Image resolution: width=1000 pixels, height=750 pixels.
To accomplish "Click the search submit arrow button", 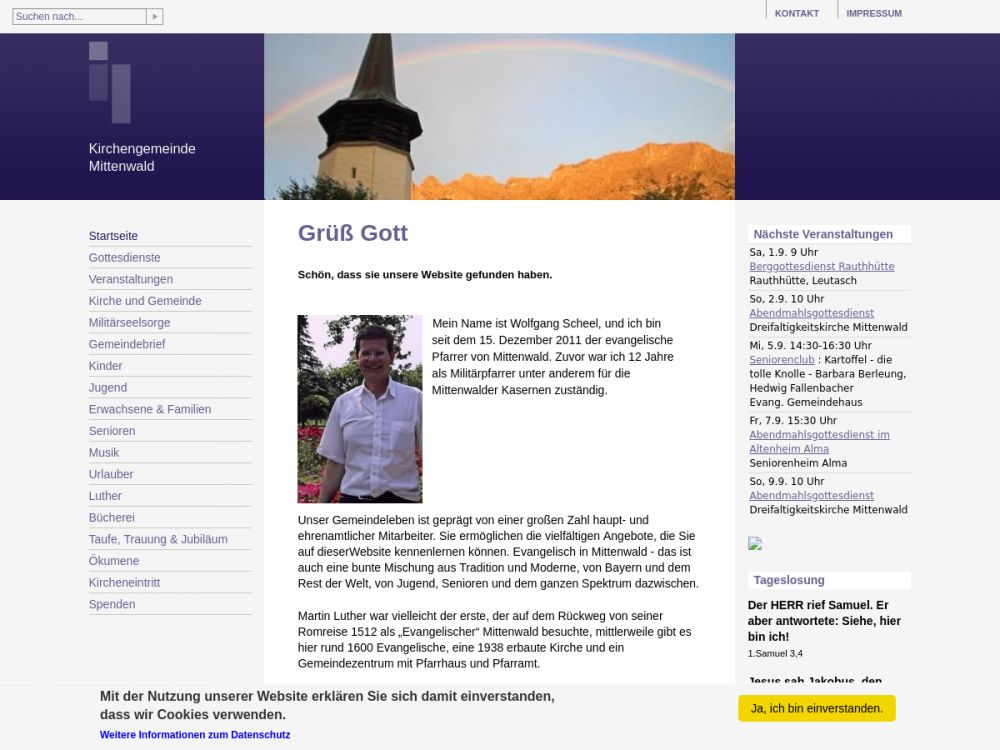I will tap(154, 17).
